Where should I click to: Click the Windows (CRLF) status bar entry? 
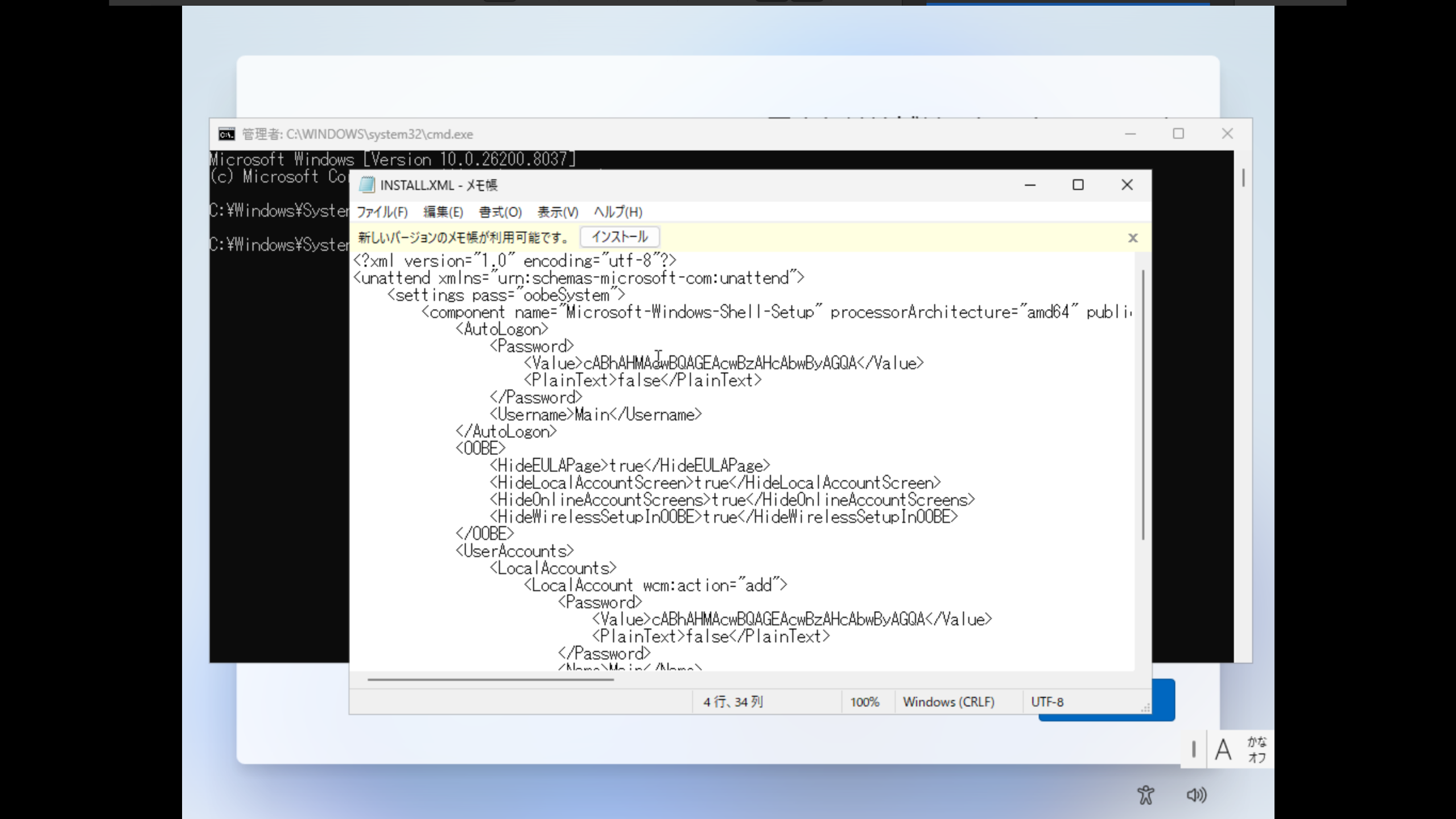(x=948, y=702)
